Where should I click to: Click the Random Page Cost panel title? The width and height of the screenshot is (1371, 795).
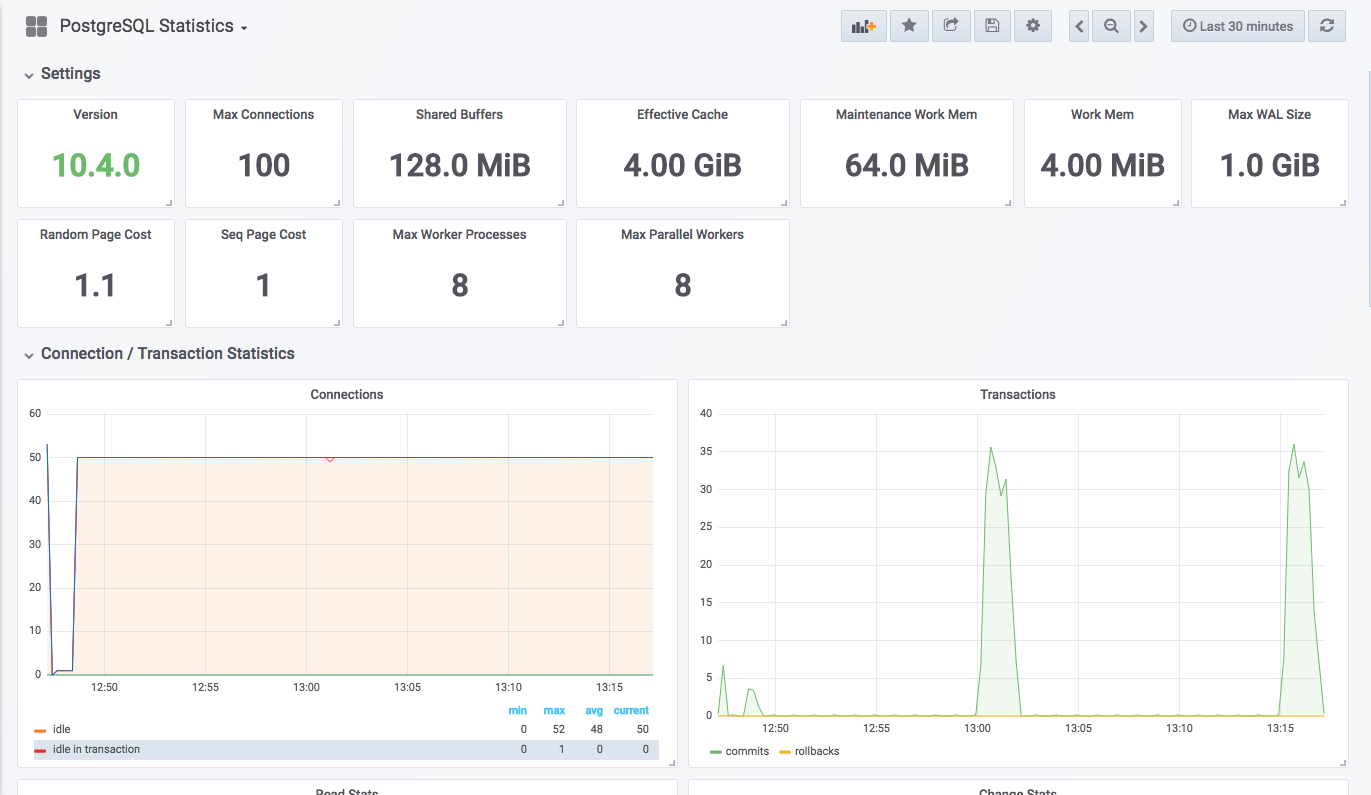96,235
